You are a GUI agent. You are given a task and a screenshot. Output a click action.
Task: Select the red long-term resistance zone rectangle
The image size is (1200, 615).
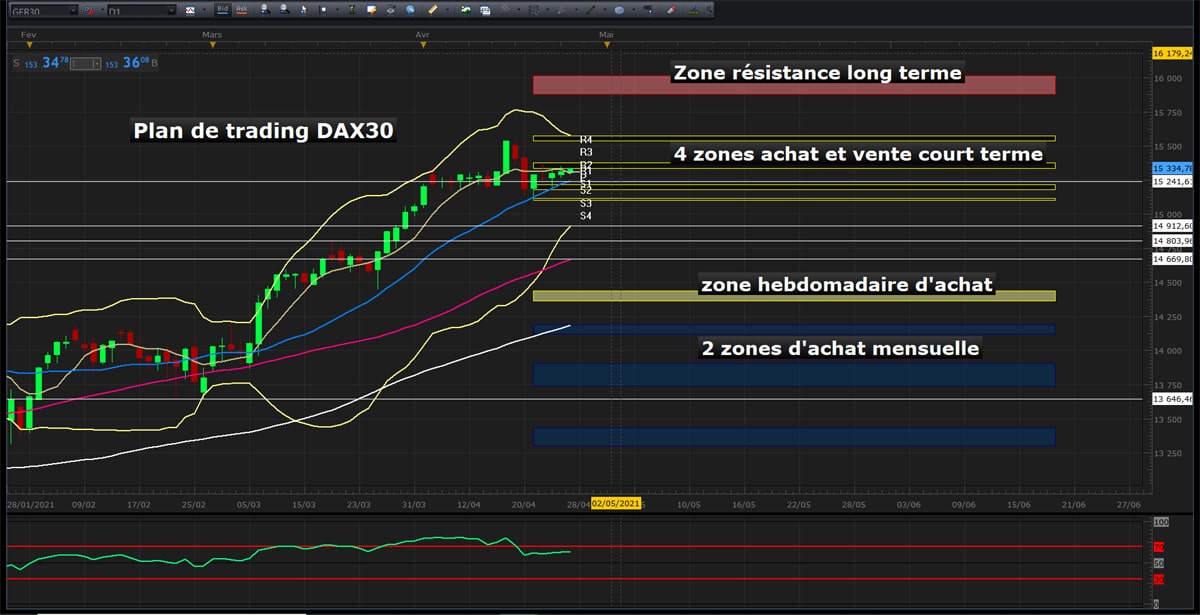pyautogui.click(x=794, y=85)
